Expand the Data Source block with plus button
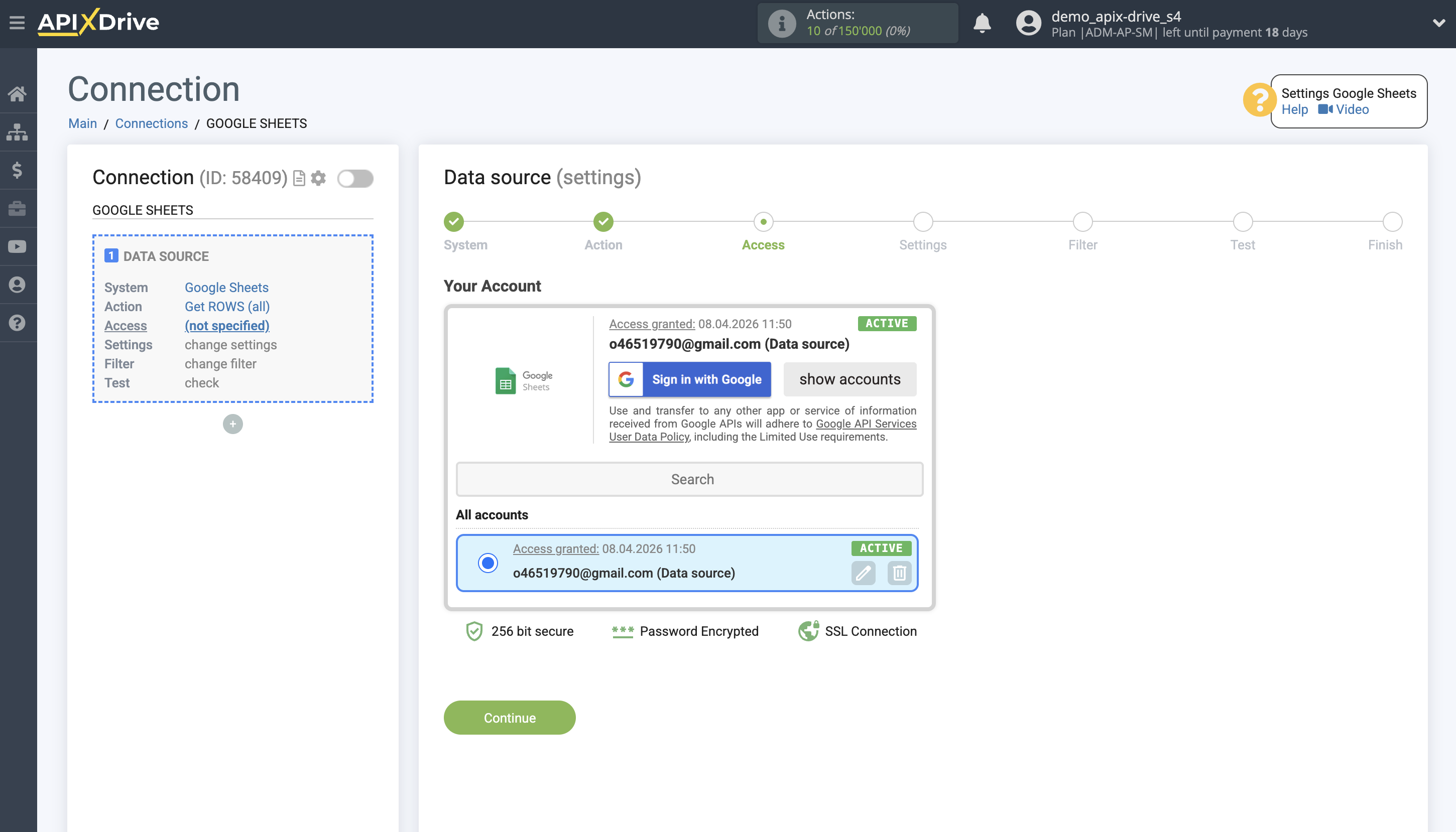 [232, 424]
